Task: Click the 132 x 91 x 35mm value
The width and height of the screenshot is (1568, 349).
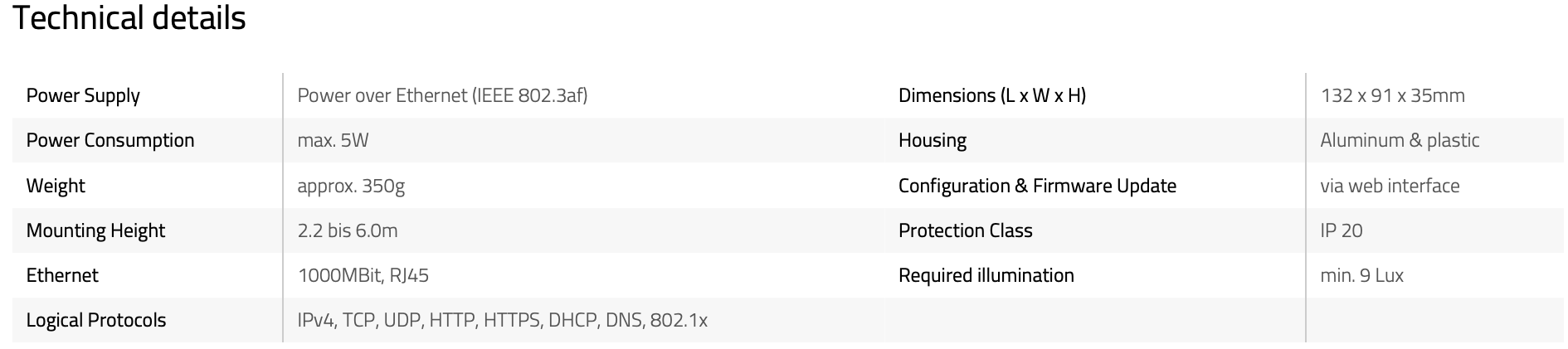Action: (1392, 95)
